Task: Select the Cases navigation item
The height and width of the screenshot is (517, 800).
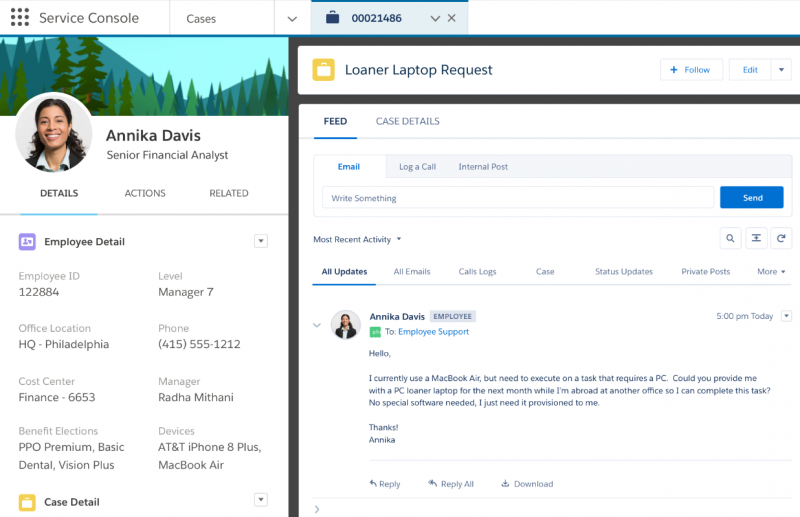Action: (x=201, y=19)
